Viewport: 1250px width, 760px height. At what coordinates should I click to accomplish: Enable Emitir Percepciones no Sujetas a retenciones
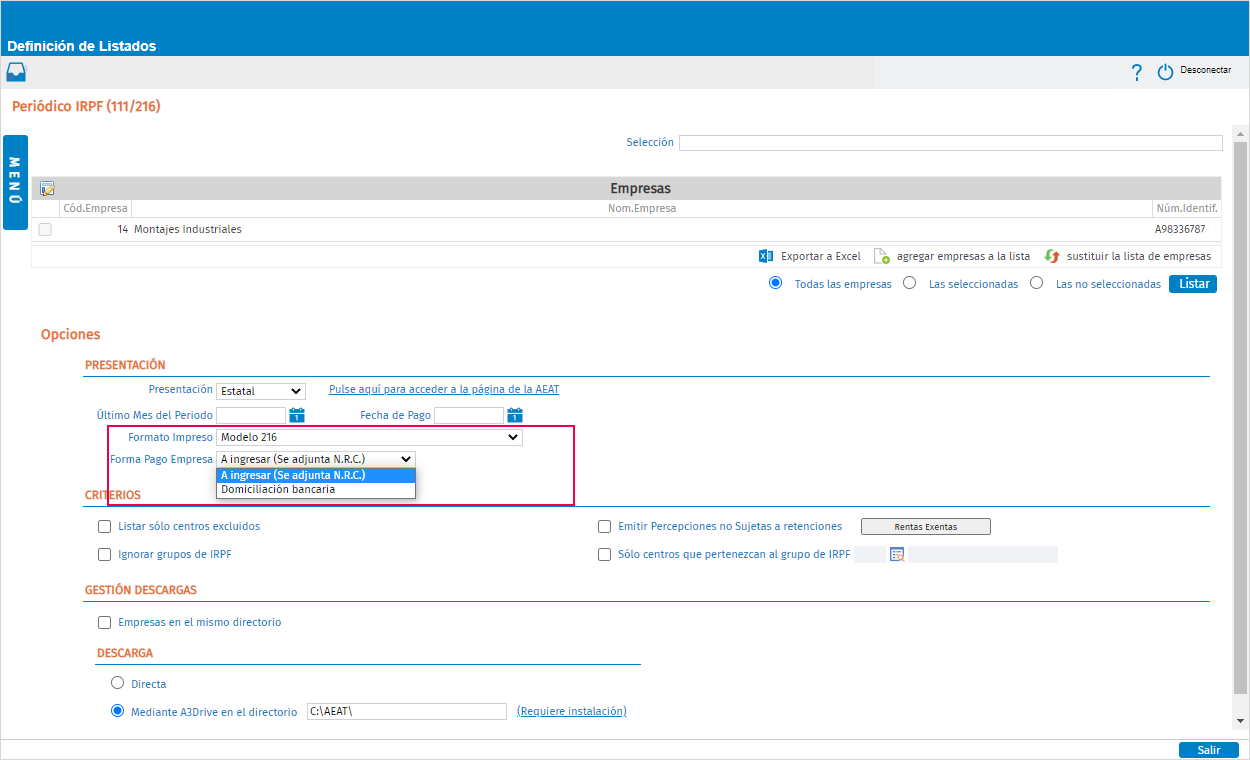click(604, 526)
